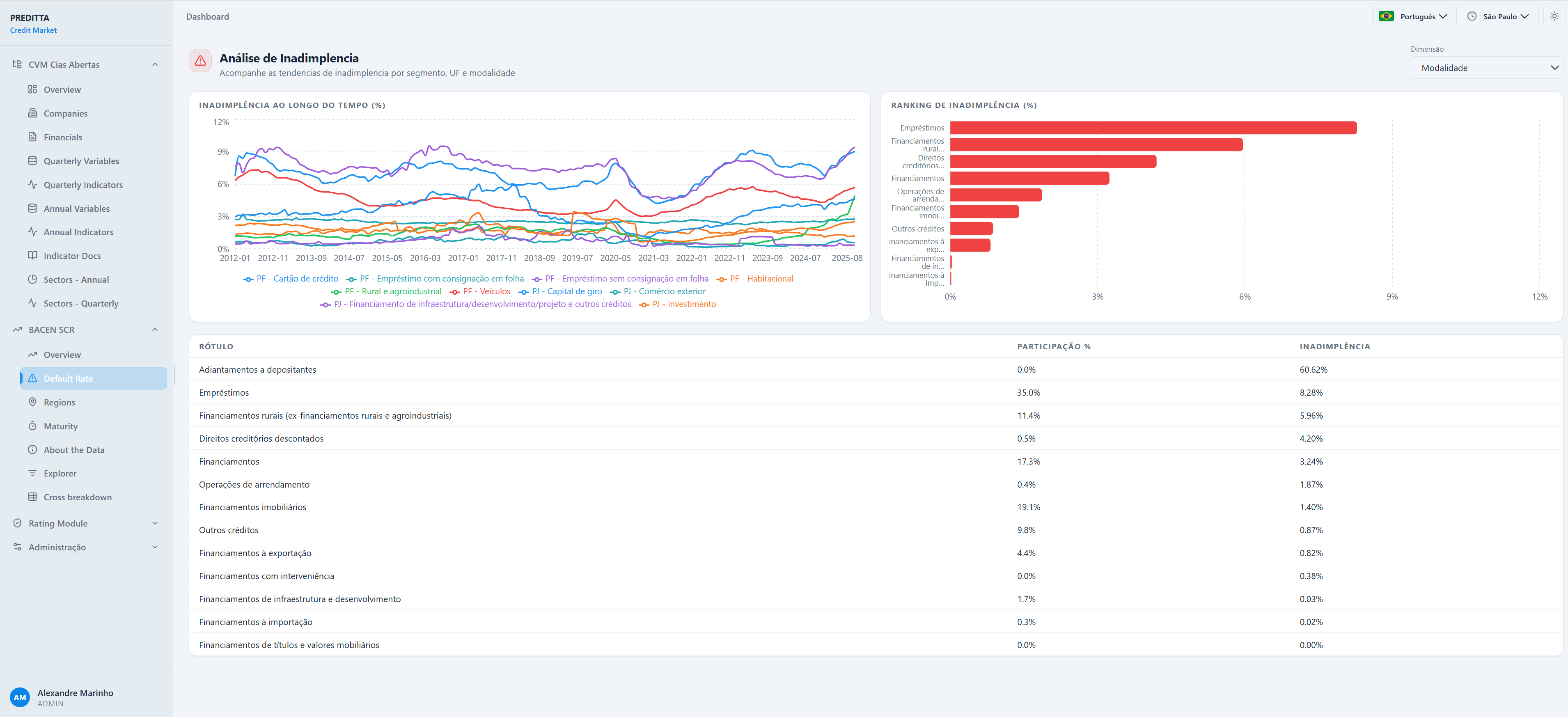Image resolution: width=1568 pixels, height=717 pixels.
Task: Click the Credit Market link
Action: point(34,30)
